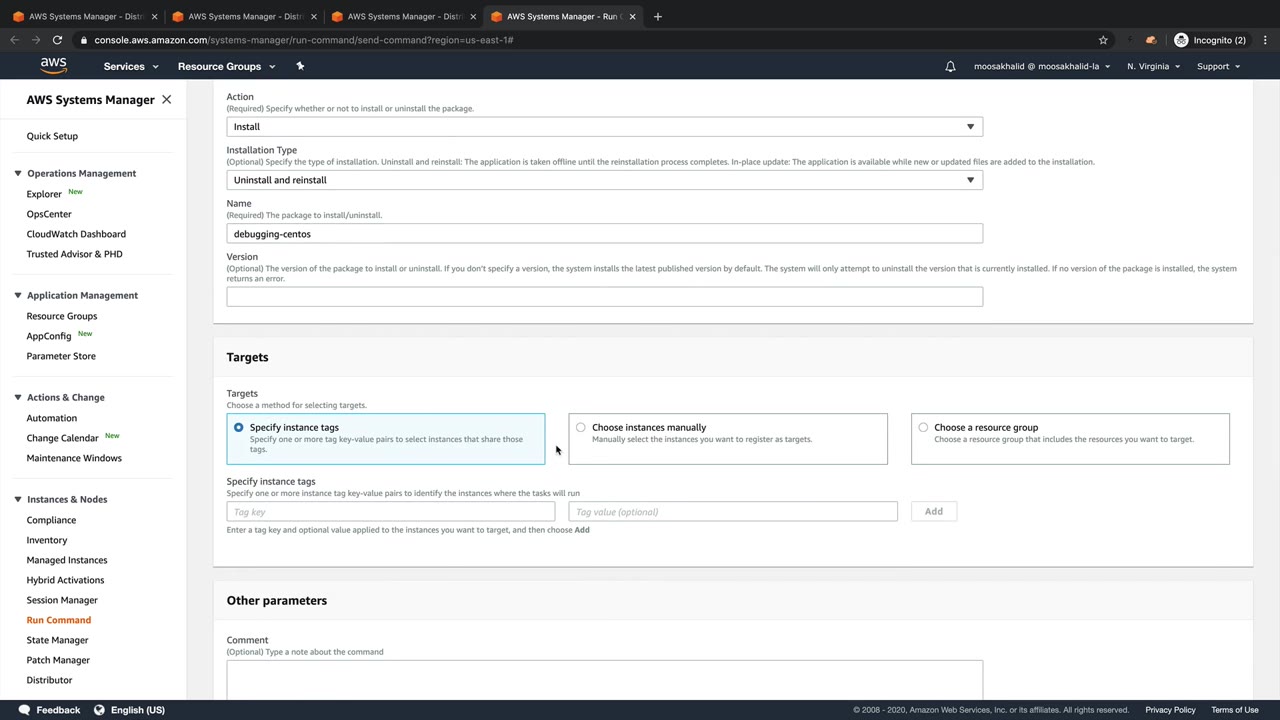Click the Add tag button

[x=933, y=512]
